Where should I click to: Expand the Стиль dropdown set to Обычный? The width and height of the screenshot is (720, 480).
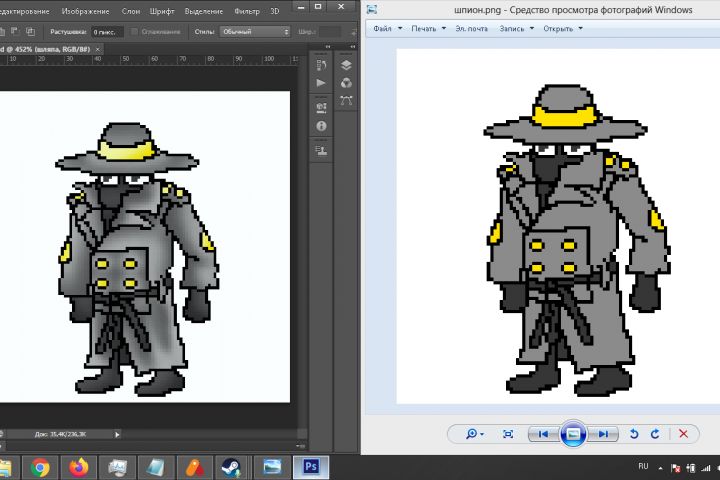(255, 31)
